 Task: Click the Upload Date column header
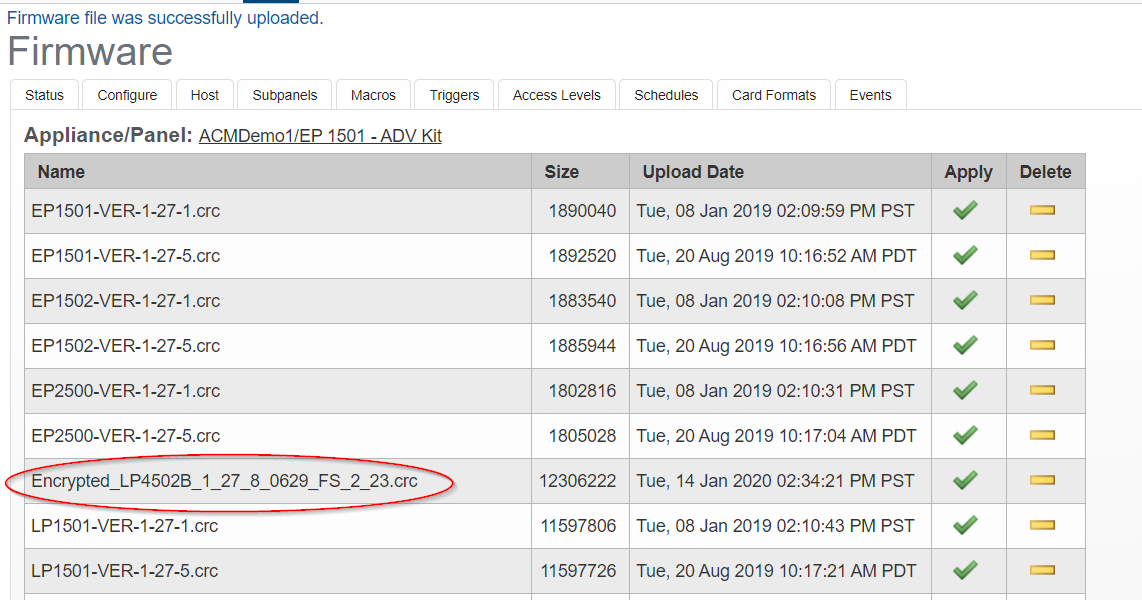coord(692,171)
